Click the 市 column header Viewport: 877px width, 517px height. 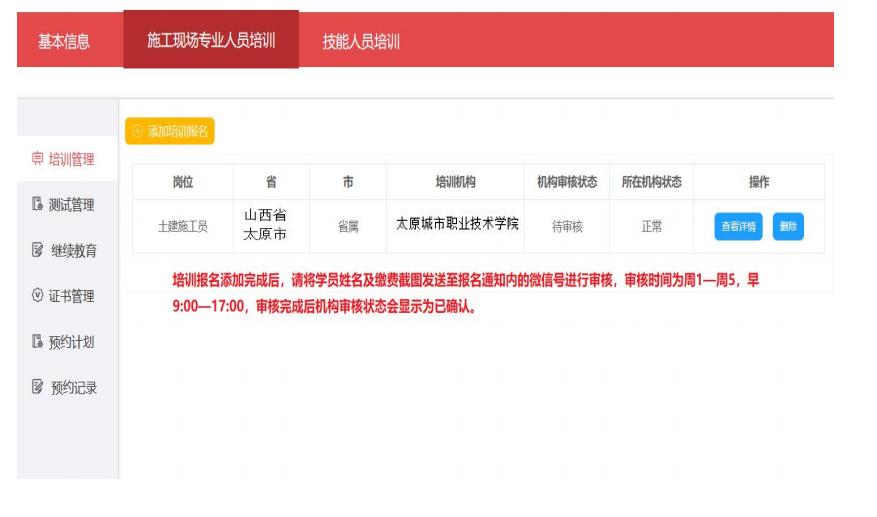(348, 182)
